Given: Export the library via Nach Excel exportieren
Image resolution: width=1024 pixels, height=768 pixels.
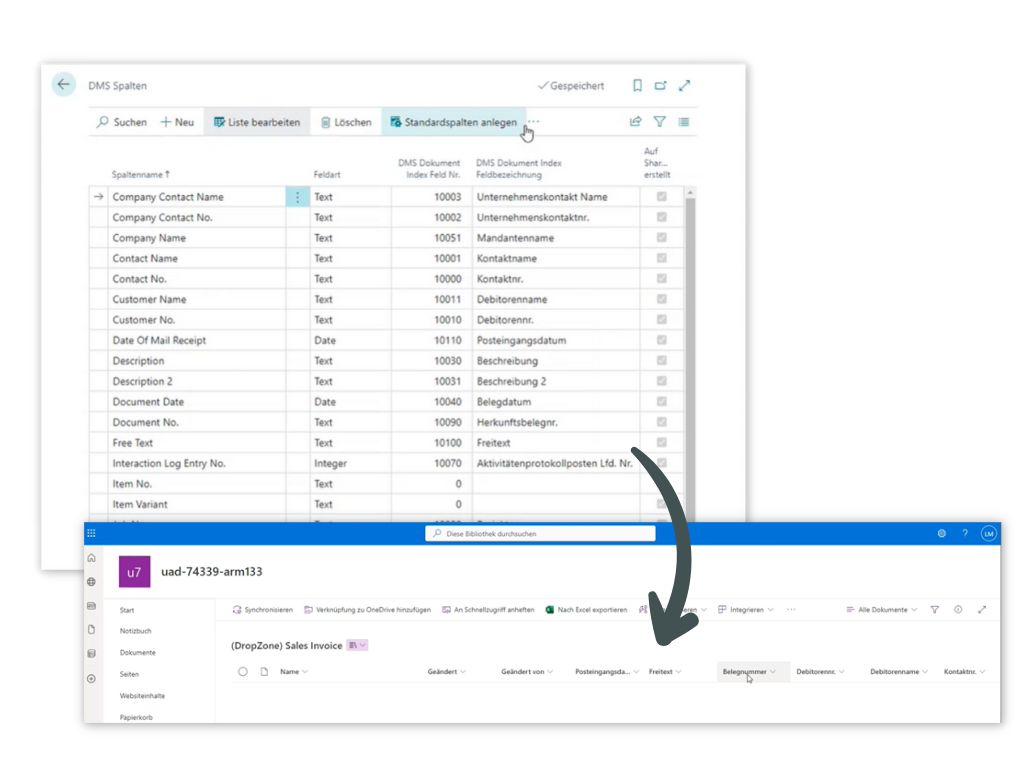Looking at the screenshot, I should 588,608.
